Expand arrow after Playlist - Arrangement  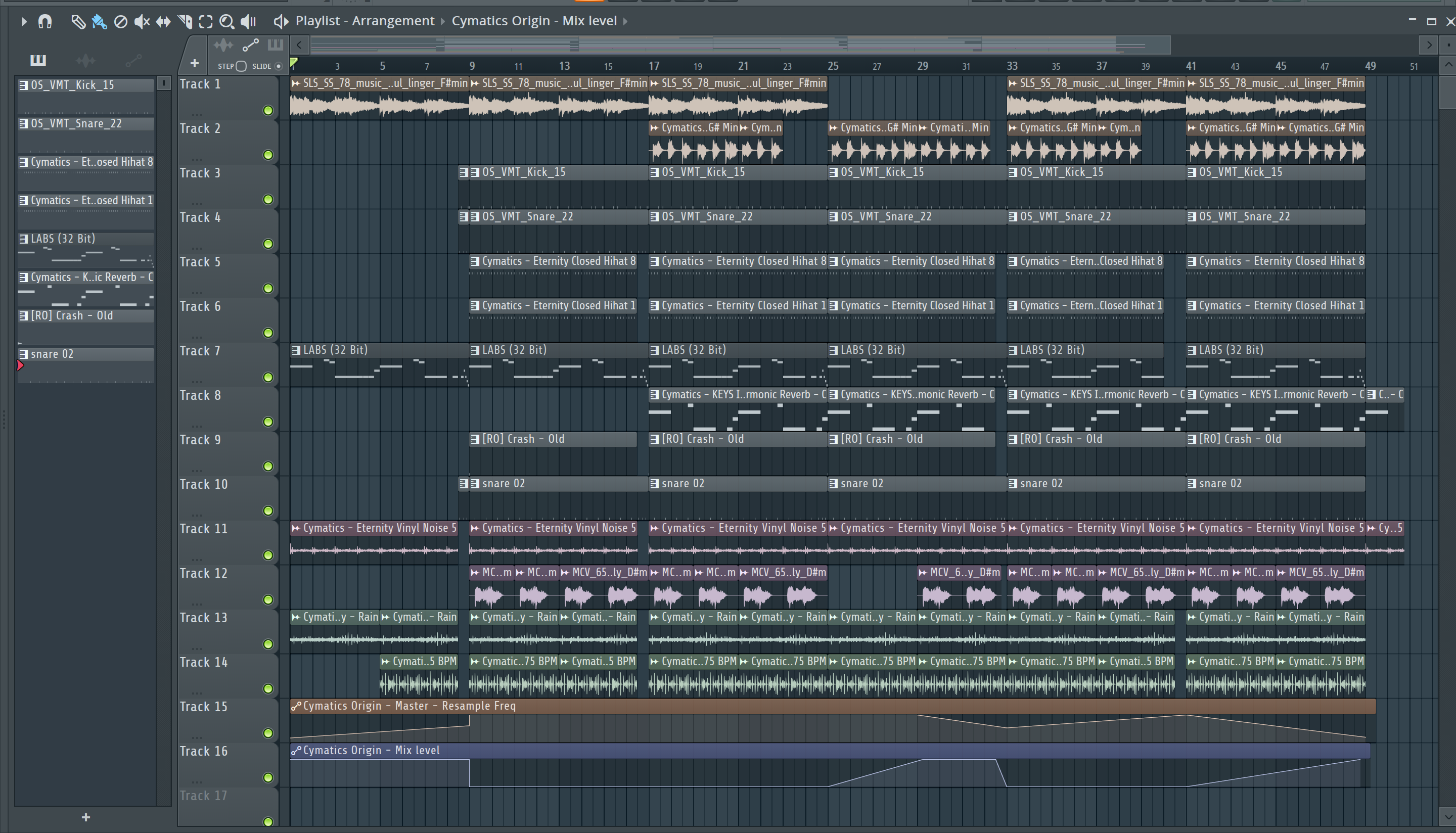443,21
